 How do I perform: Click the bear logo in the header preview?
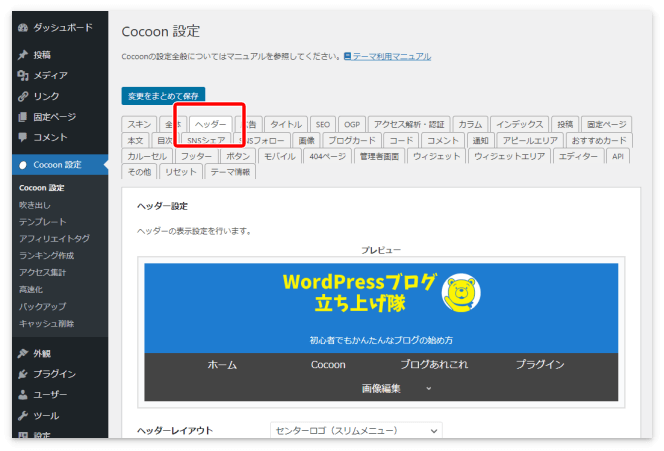click(x=461, y=293)
